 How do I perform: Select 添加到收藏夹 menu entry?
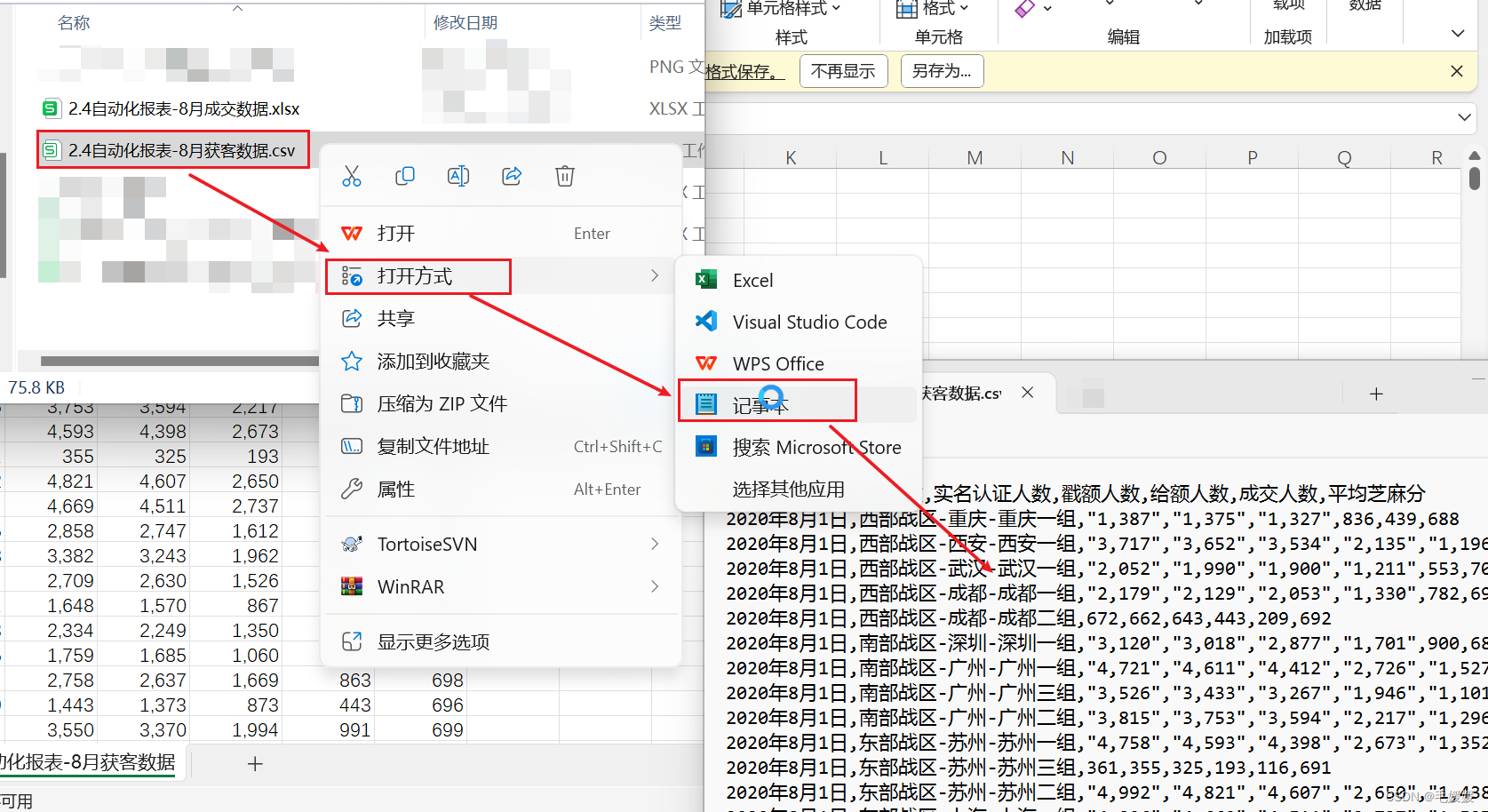502,361
